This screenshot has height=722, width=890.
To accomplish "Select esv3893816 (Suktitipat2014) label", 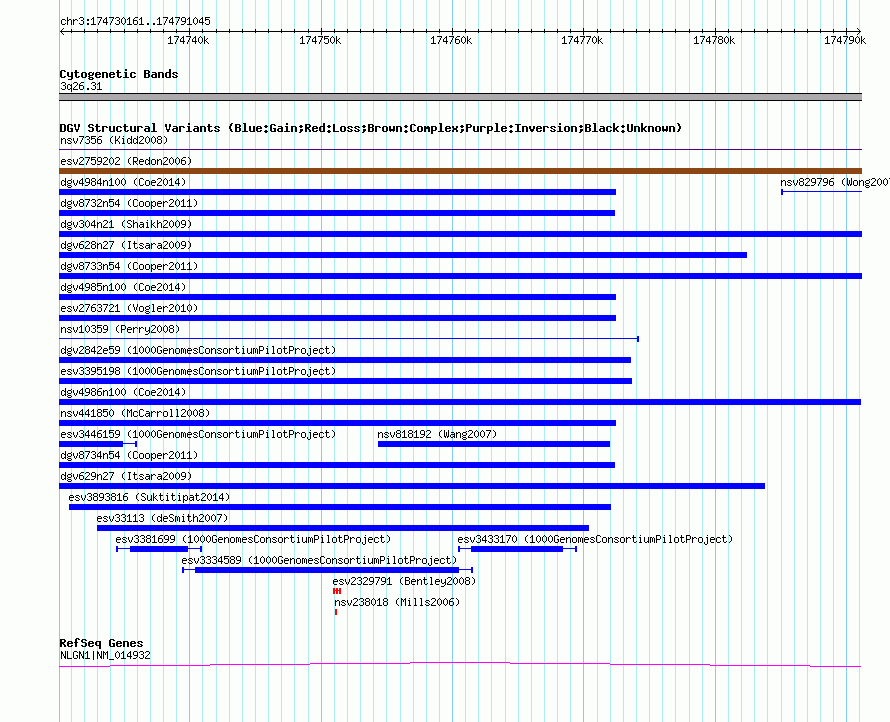I will click(149, 497).
